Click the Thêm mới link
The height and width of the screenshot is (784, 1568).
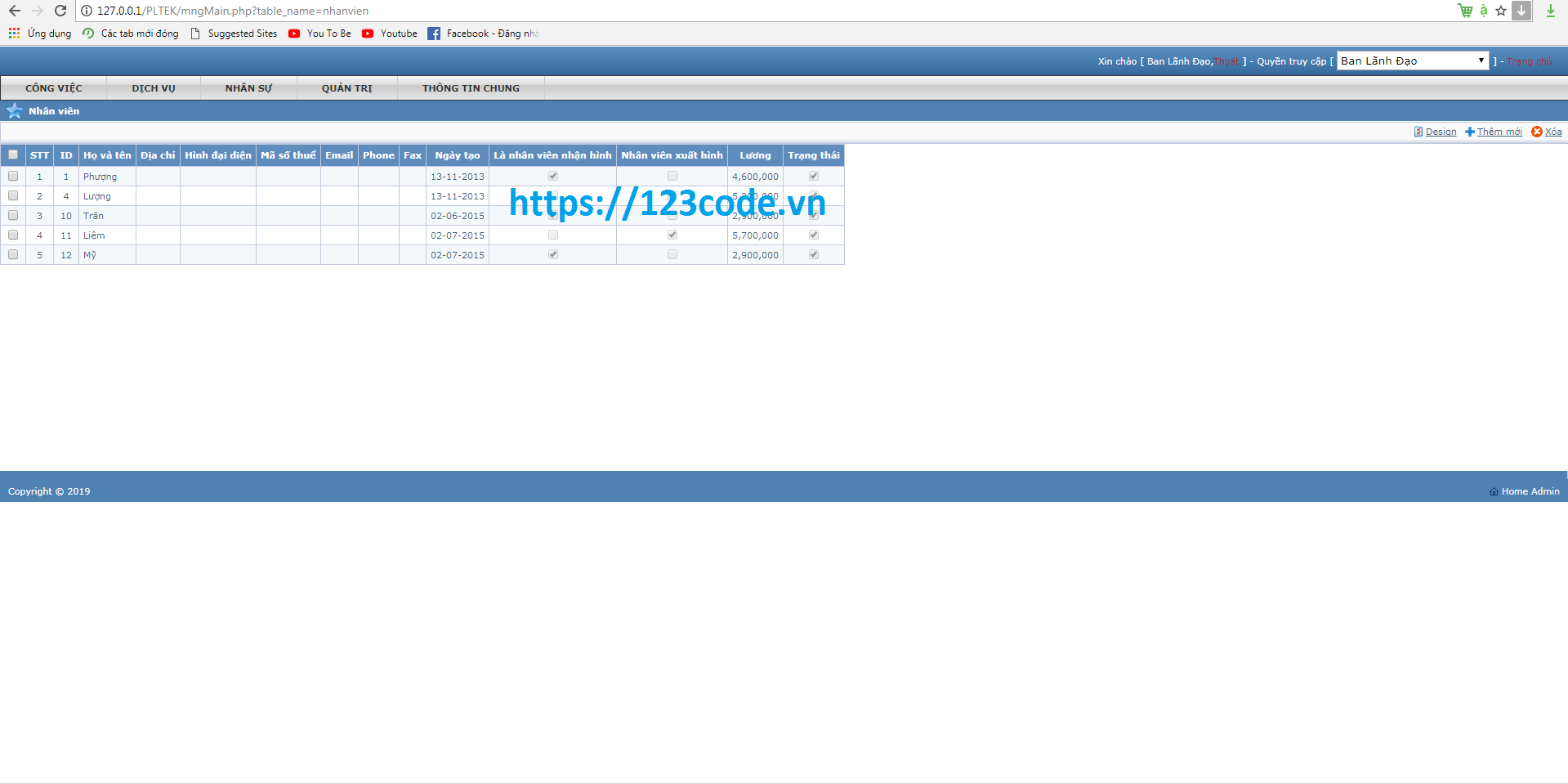click(x=1499, y=132)
